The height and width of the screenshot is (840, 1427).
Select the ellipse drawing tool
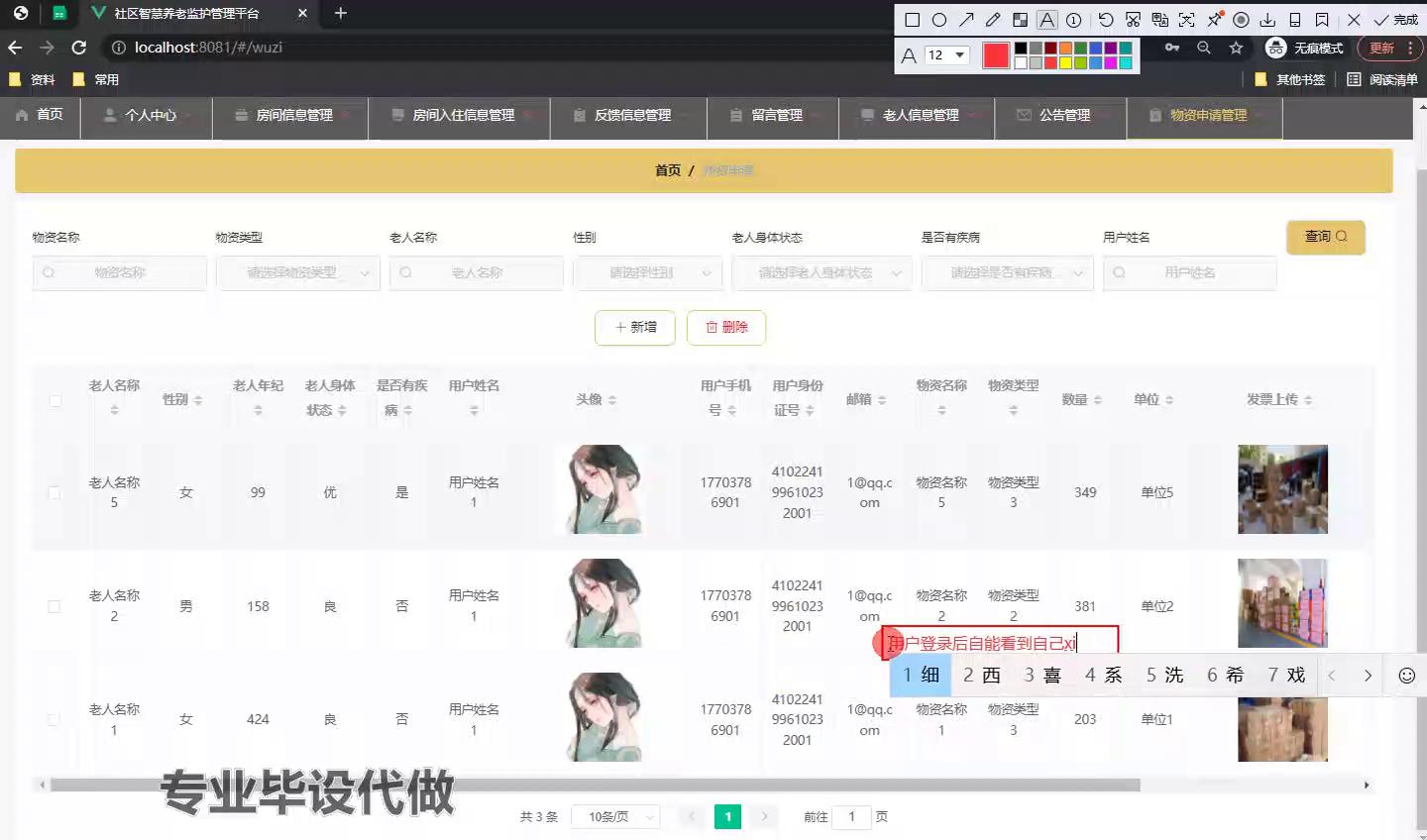939,20
